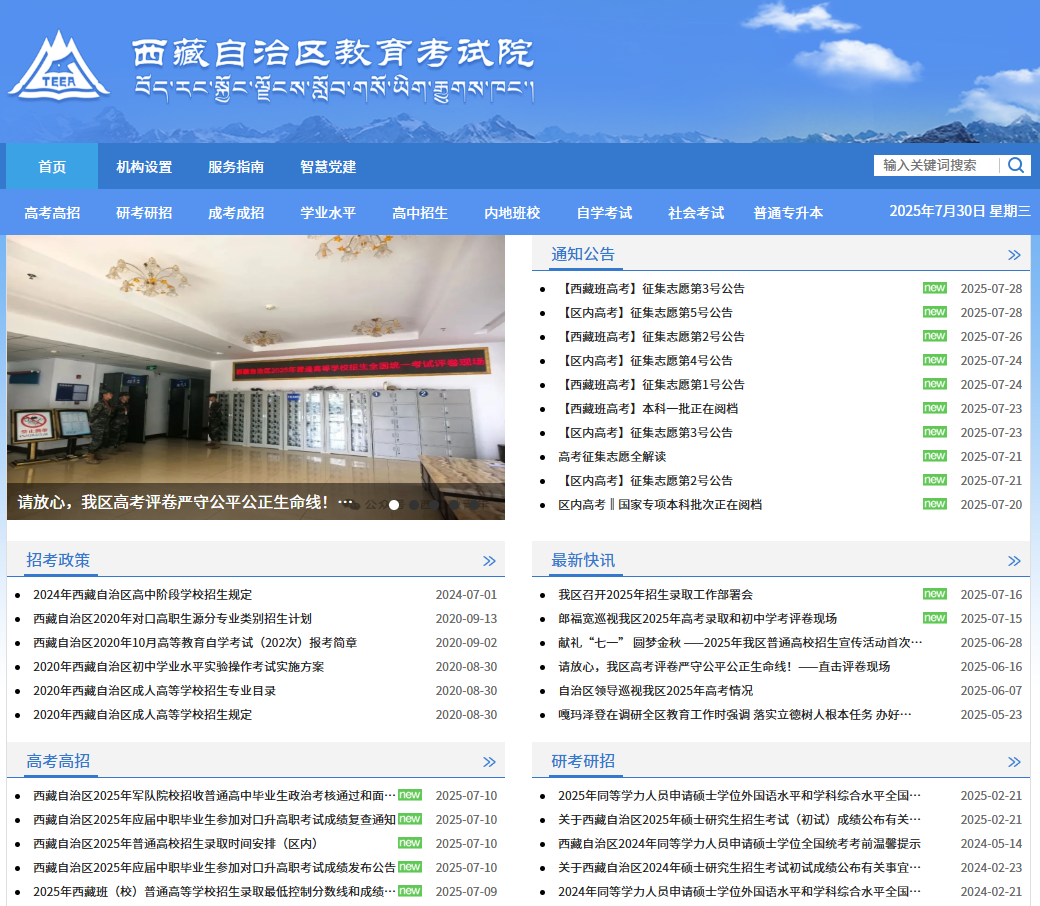Viewport: 1040px width, 906px height.
Task: Select 普通专升本 in navigation bar
Action: (x=788, y=213)
